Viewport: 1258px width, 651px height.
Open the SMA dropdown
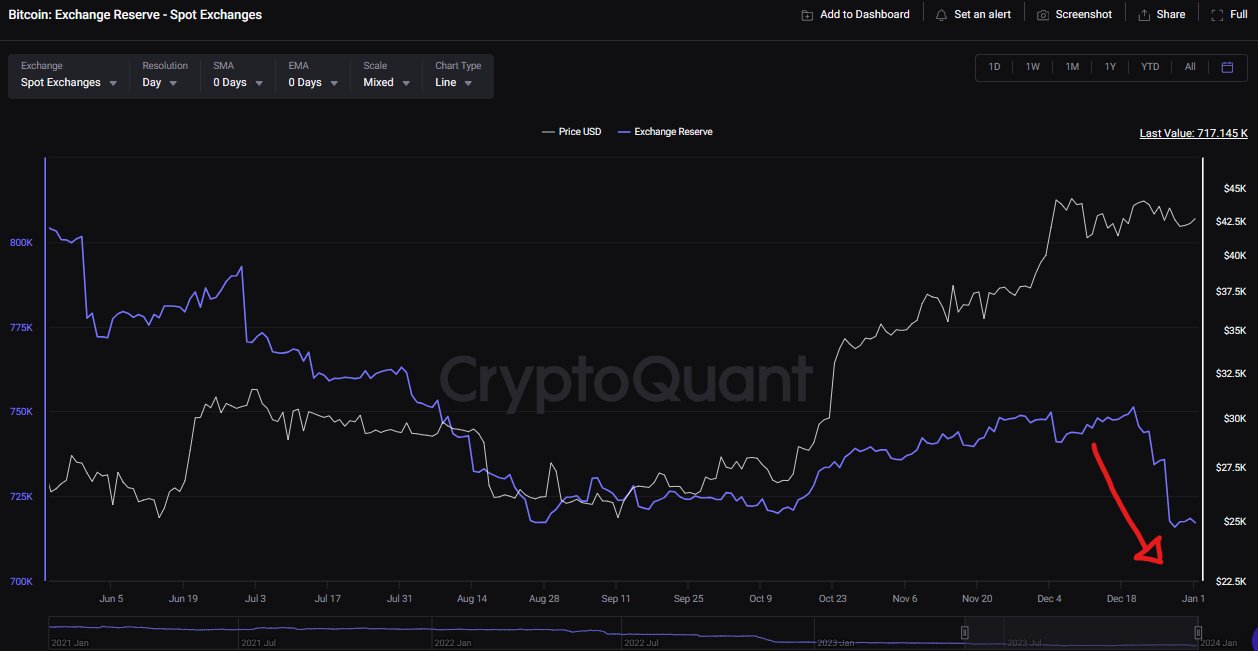238,75
